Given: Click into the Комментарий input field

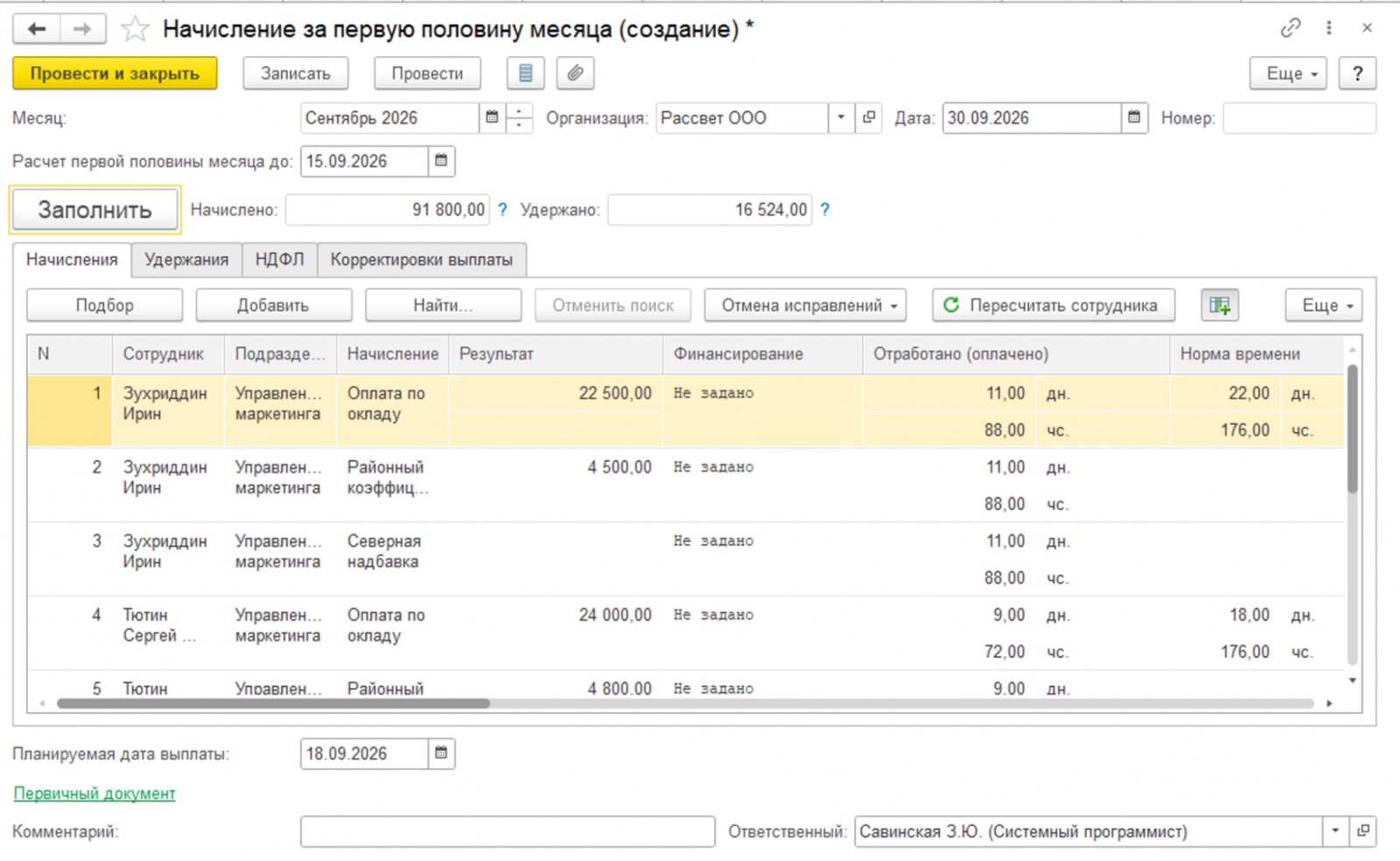Looking at the screenshot, I should click(507, 831).
